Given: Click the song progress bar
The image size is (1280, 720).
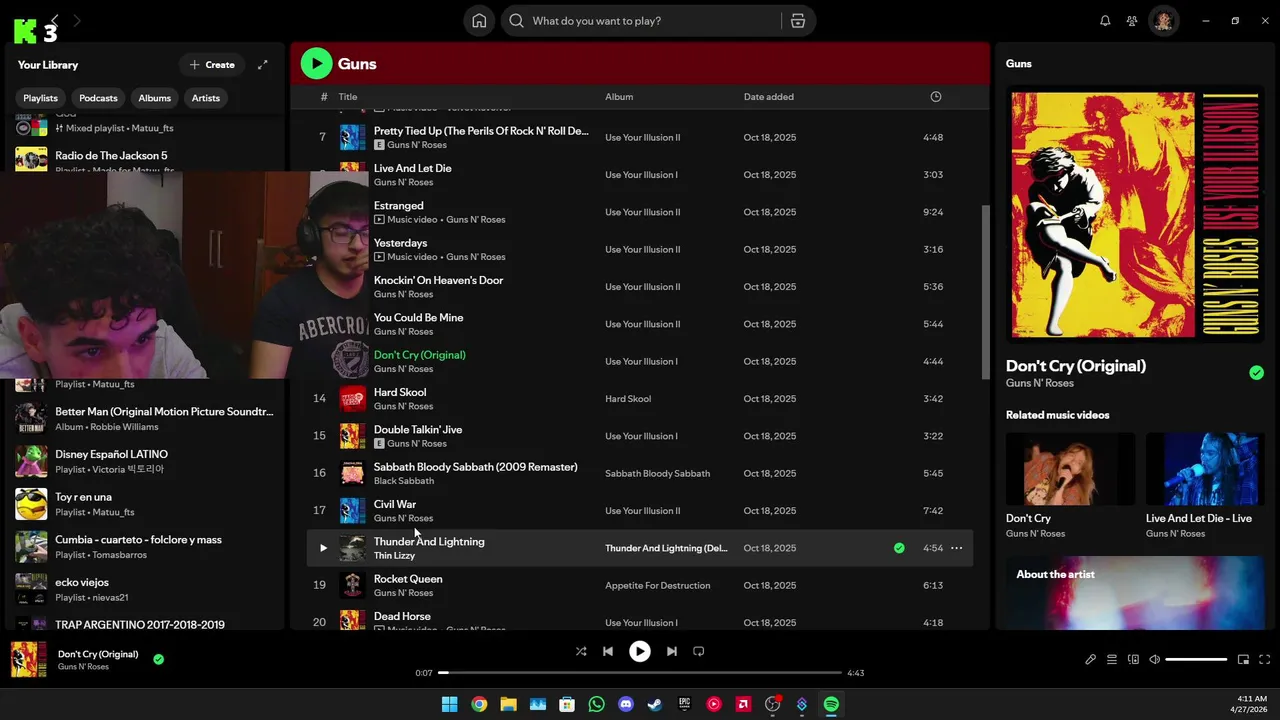Looking at the screenshot, I should pyautogui.click(x=640, y=673).
